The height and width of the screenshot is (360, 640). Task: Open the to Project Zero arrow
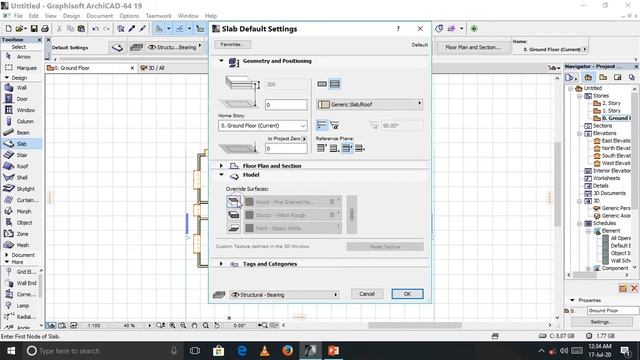(x=304, y=139)
